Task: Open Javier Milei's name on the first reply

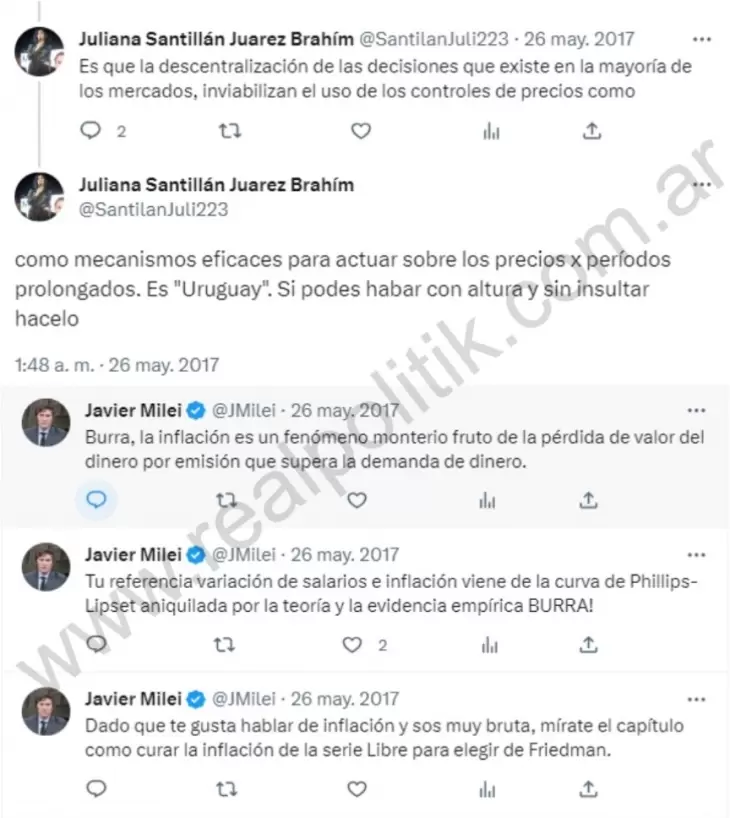Action: coord(133,411)
